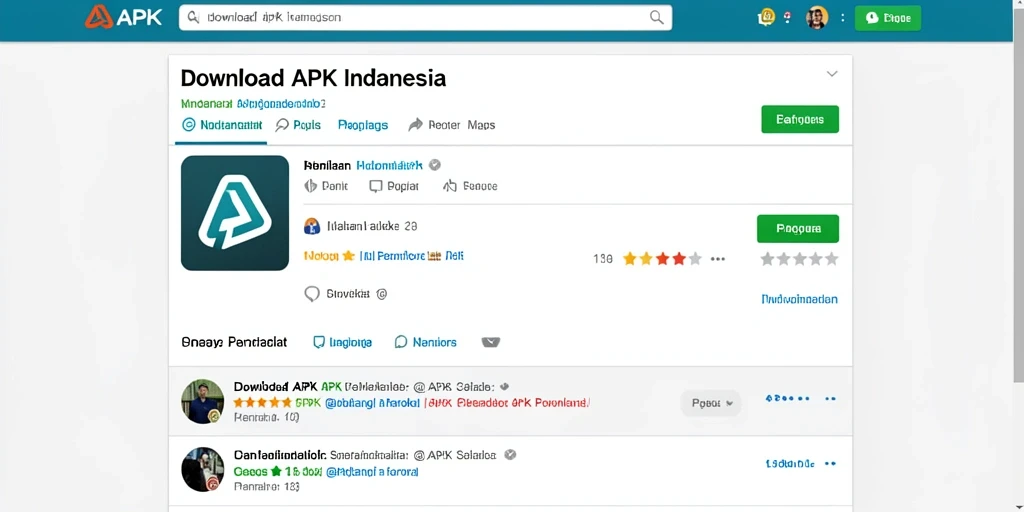
Task: Select the 'Iiagiona' comment tab
Action: click(343, 342)
